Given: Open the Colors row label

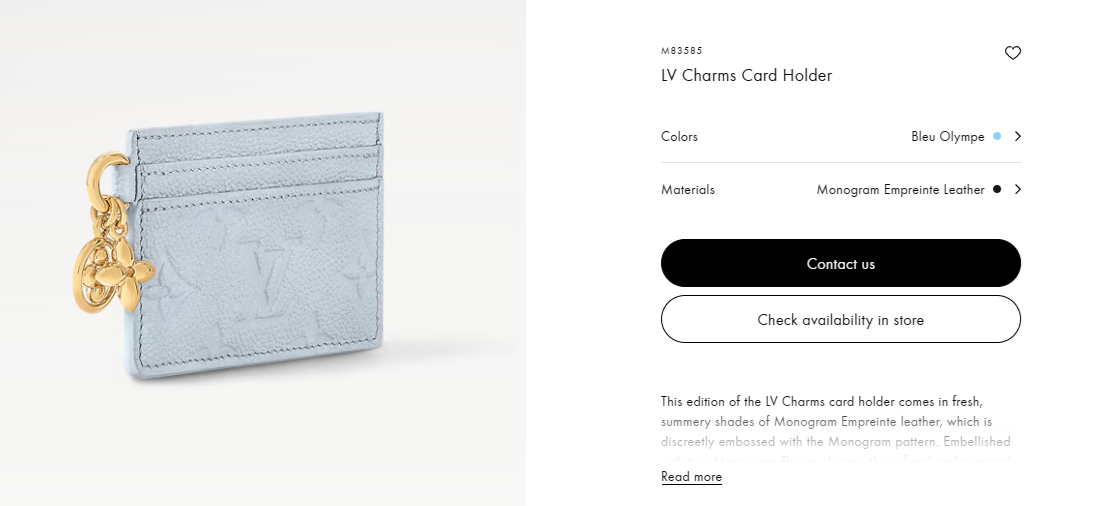Looking at the screenshot, I should click(x=679, y=136).
